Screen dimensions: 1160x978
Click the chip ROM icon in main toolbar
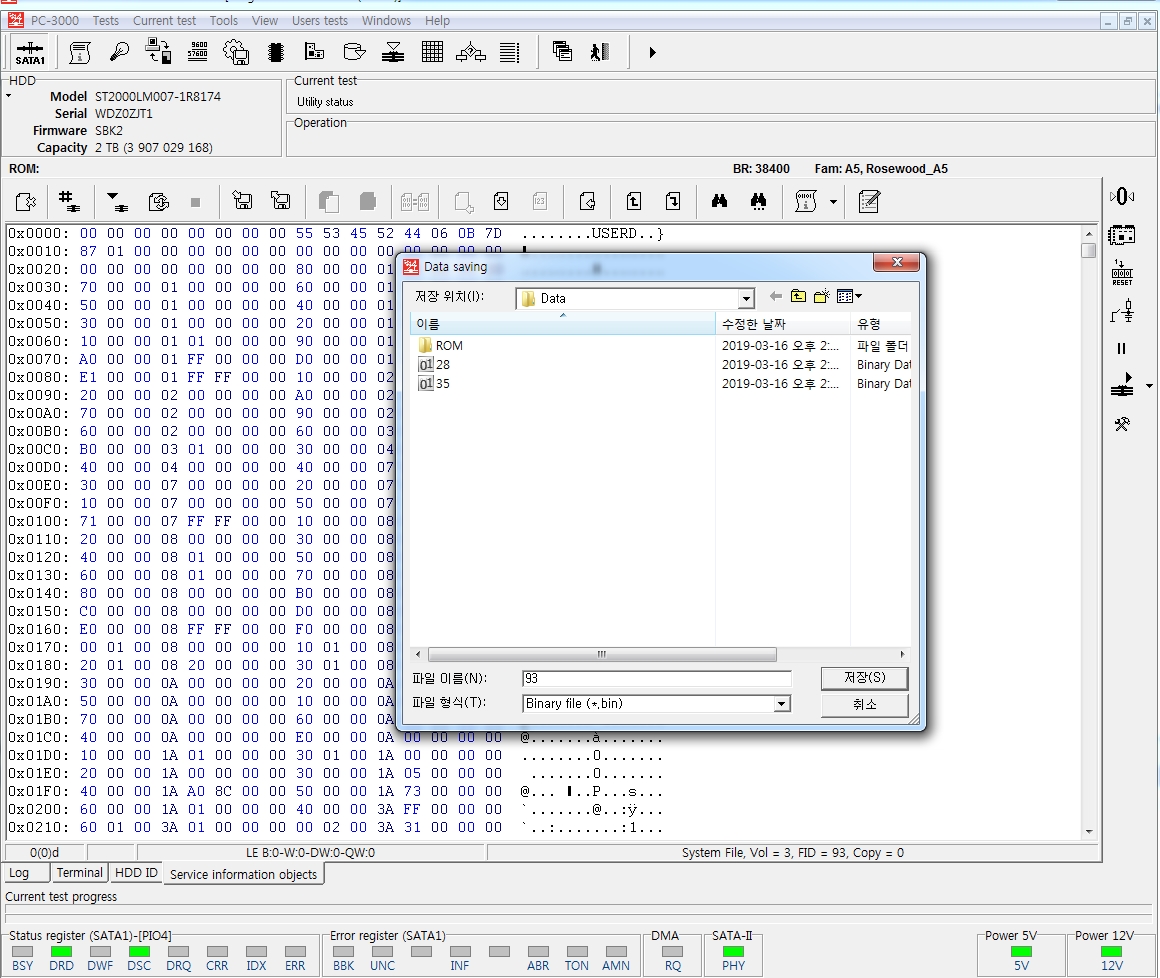[x=276, y=52]
